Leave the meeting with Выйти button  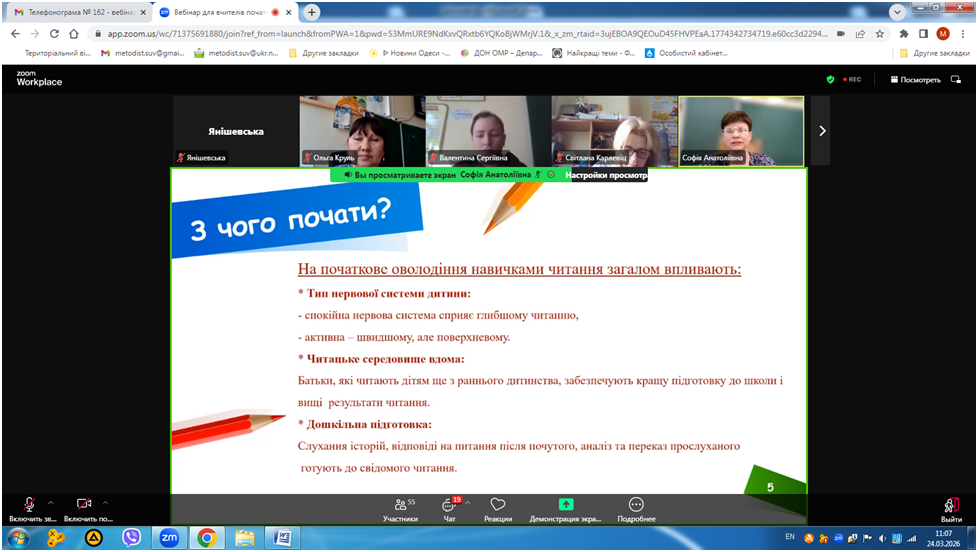click(950, 509)
